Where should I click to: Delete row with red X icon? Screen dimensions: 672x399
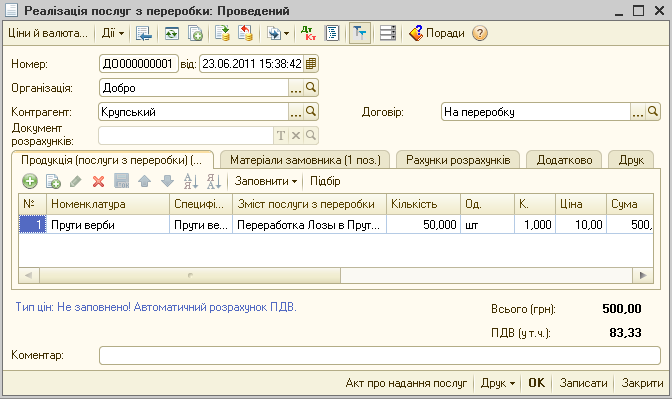(x=99, y=181)
